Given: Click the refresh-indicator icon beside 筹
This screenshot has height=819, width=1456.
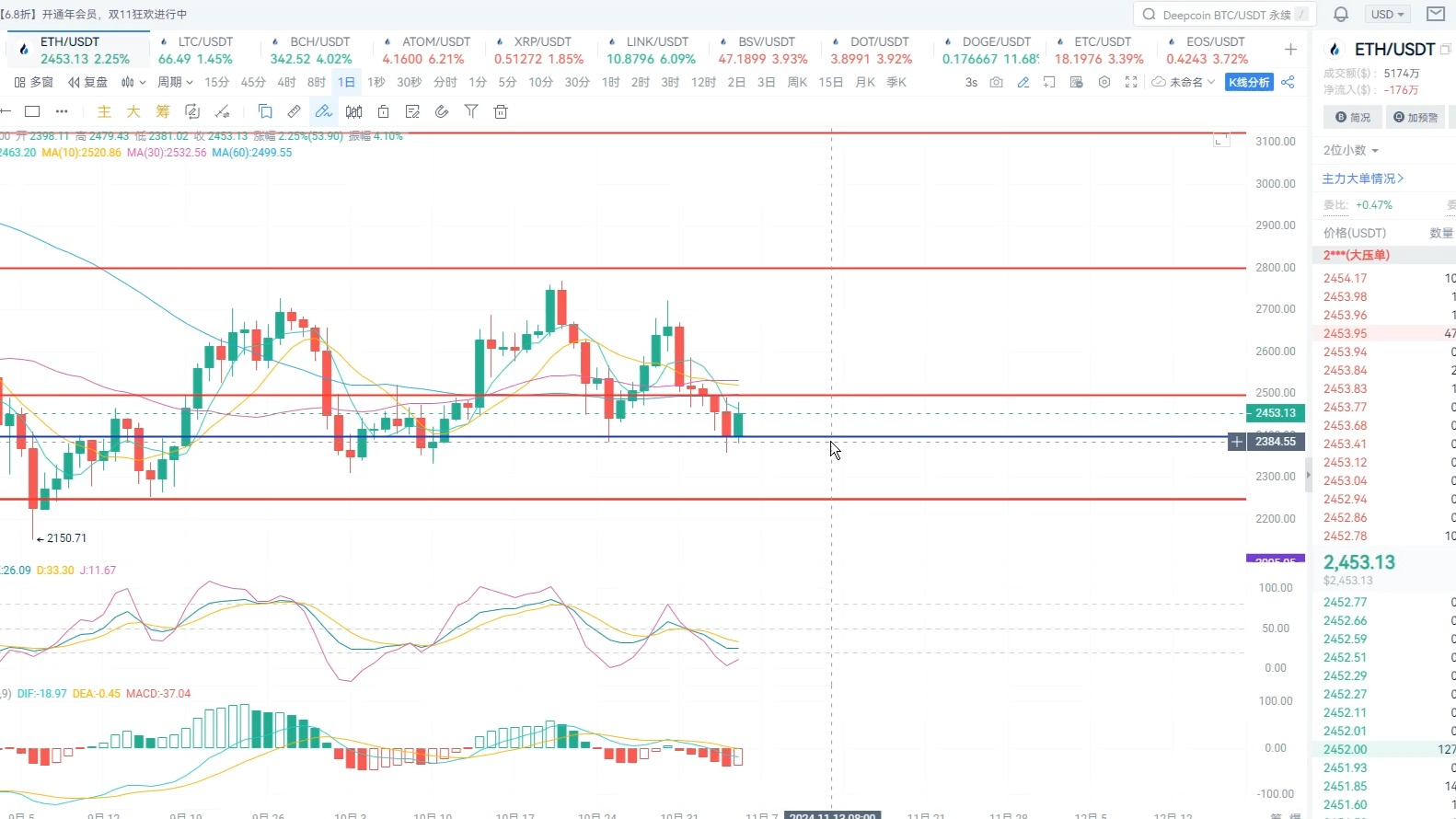Looking at the screenshot, I should click(x=192, y=111).
